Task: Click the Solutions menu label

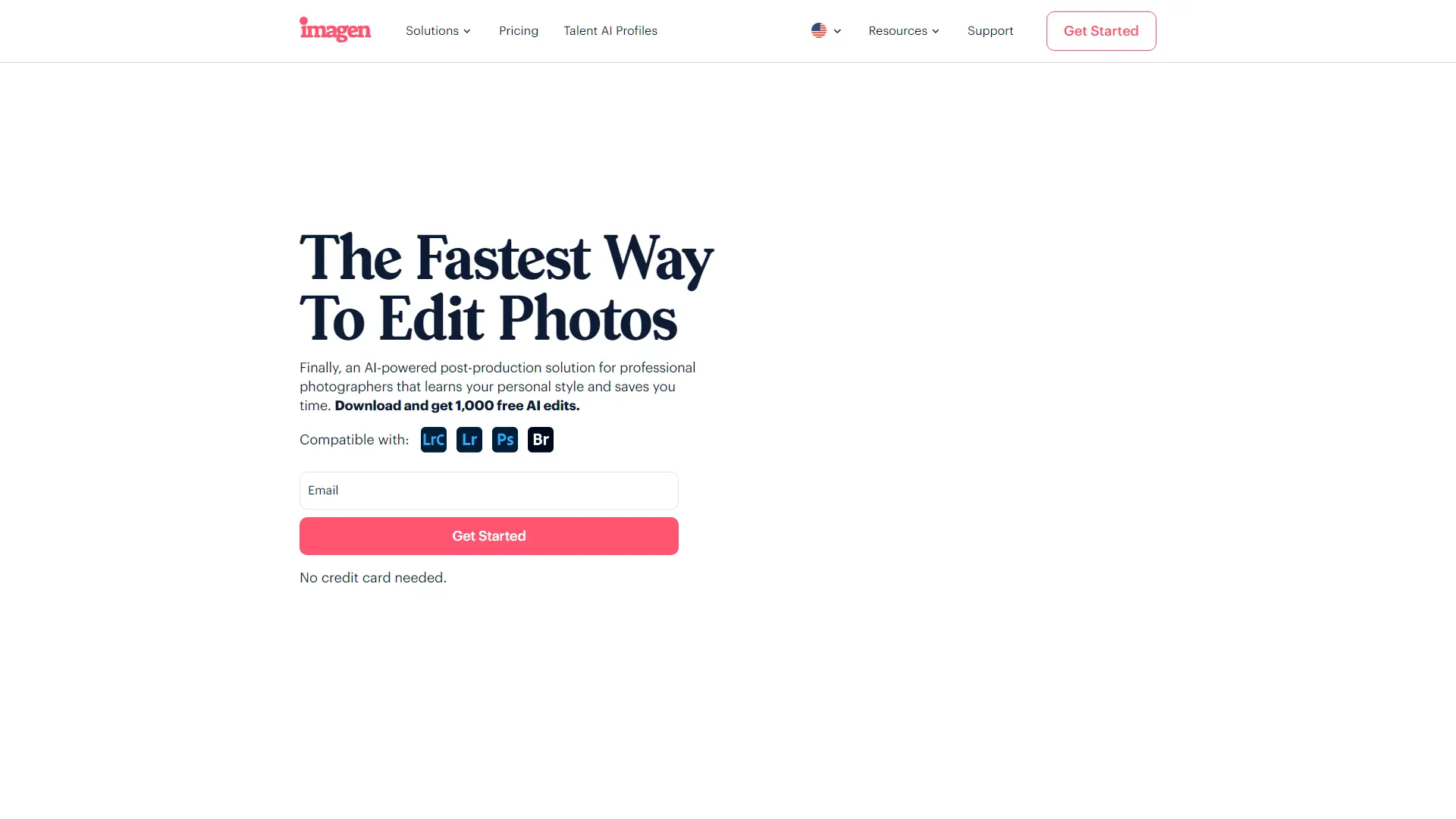Action: tap(432, 31)
